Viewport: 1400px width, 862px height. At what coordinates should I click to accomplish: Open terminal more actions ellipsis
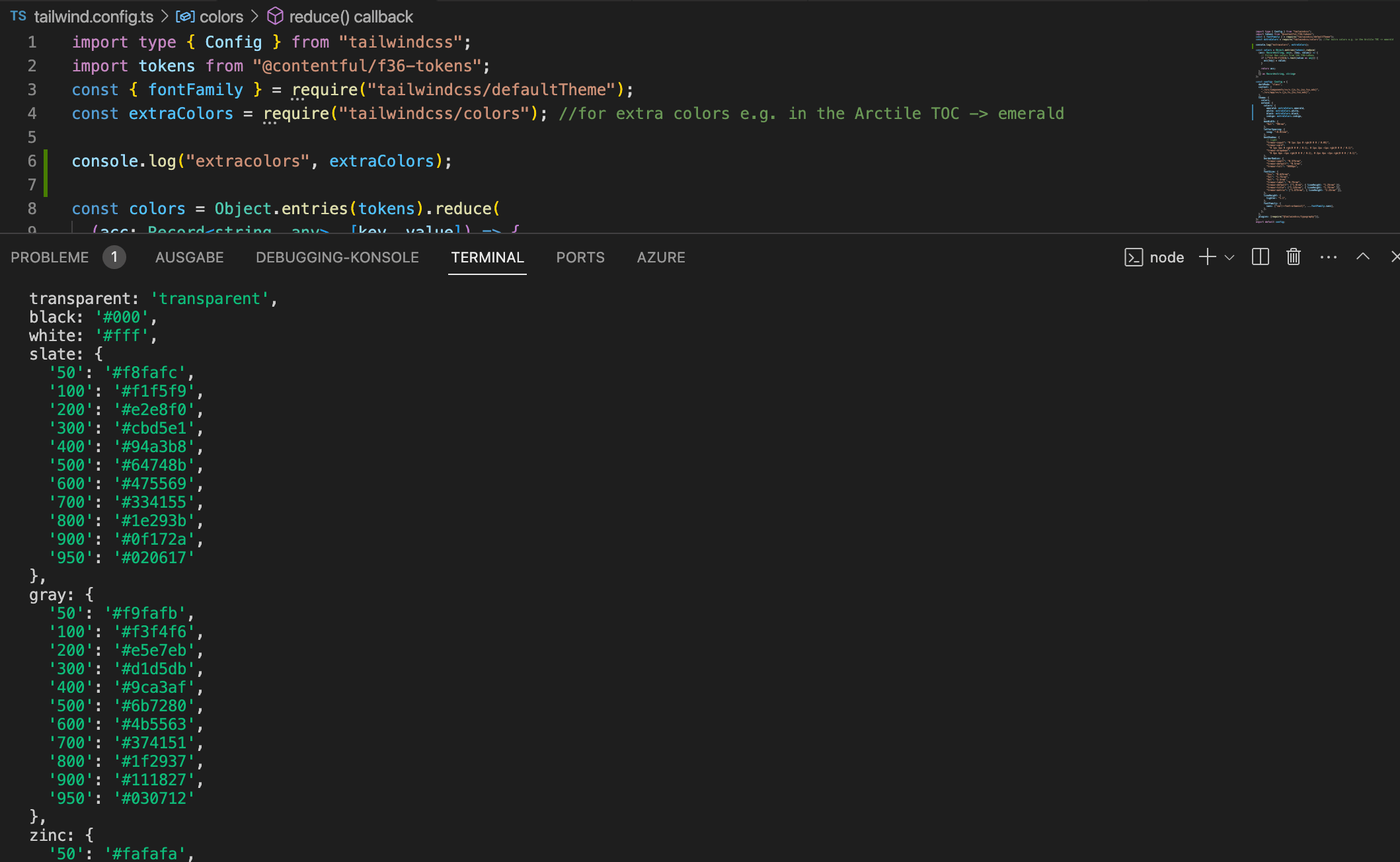point(1328,257)
